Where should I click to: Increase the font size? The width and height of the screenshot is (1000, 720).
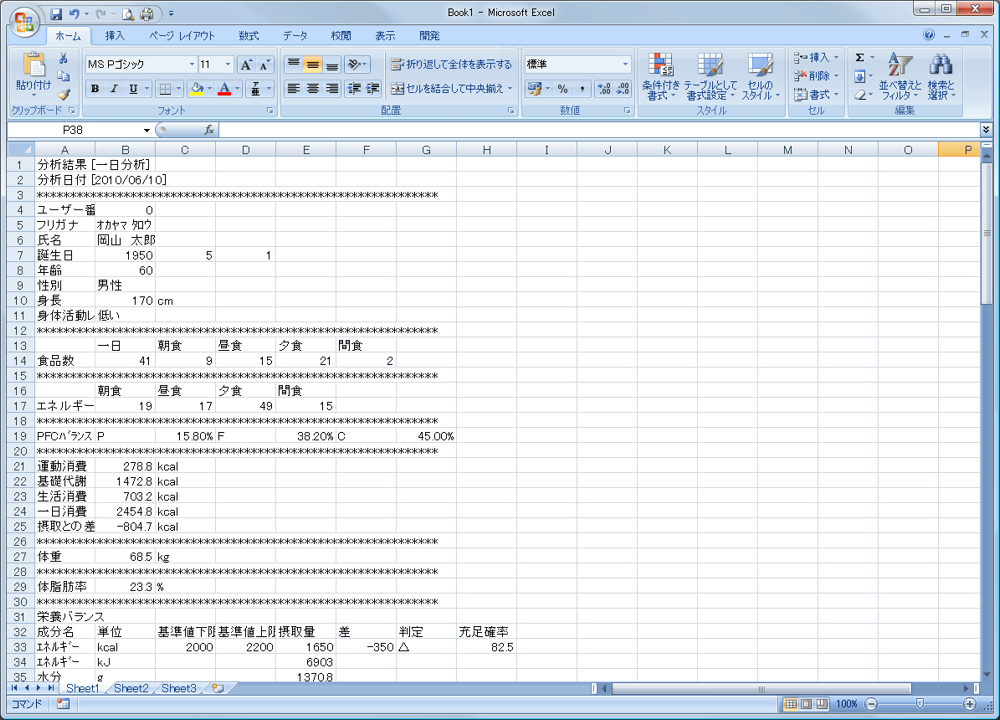click(x=246, y=64)
